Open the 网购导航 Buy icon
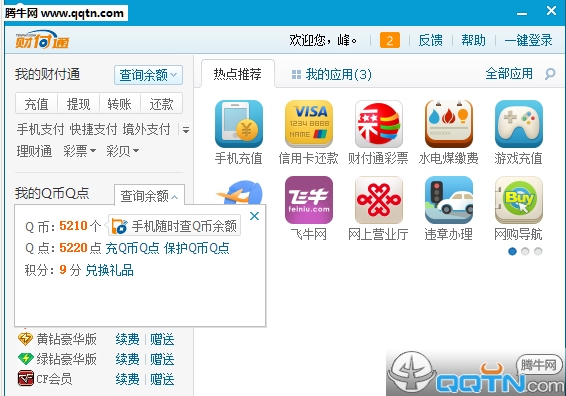Viewport: 566px width, 396px height. coord(519,200)
